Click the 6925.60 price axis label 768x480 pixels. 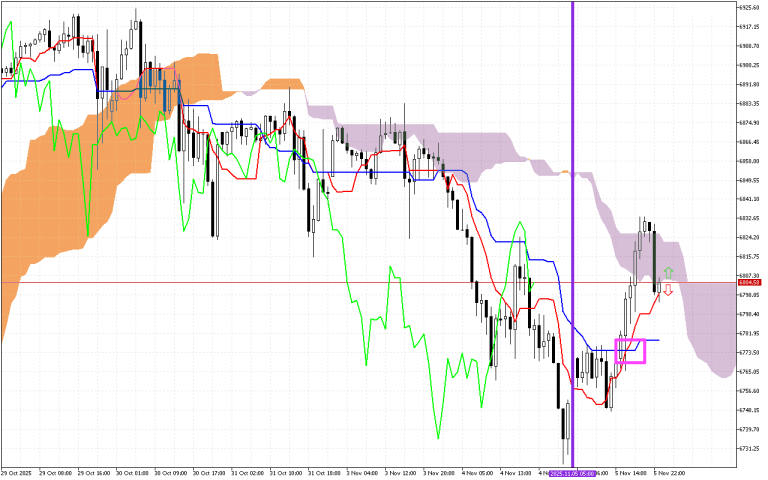(x=750, y=7)
